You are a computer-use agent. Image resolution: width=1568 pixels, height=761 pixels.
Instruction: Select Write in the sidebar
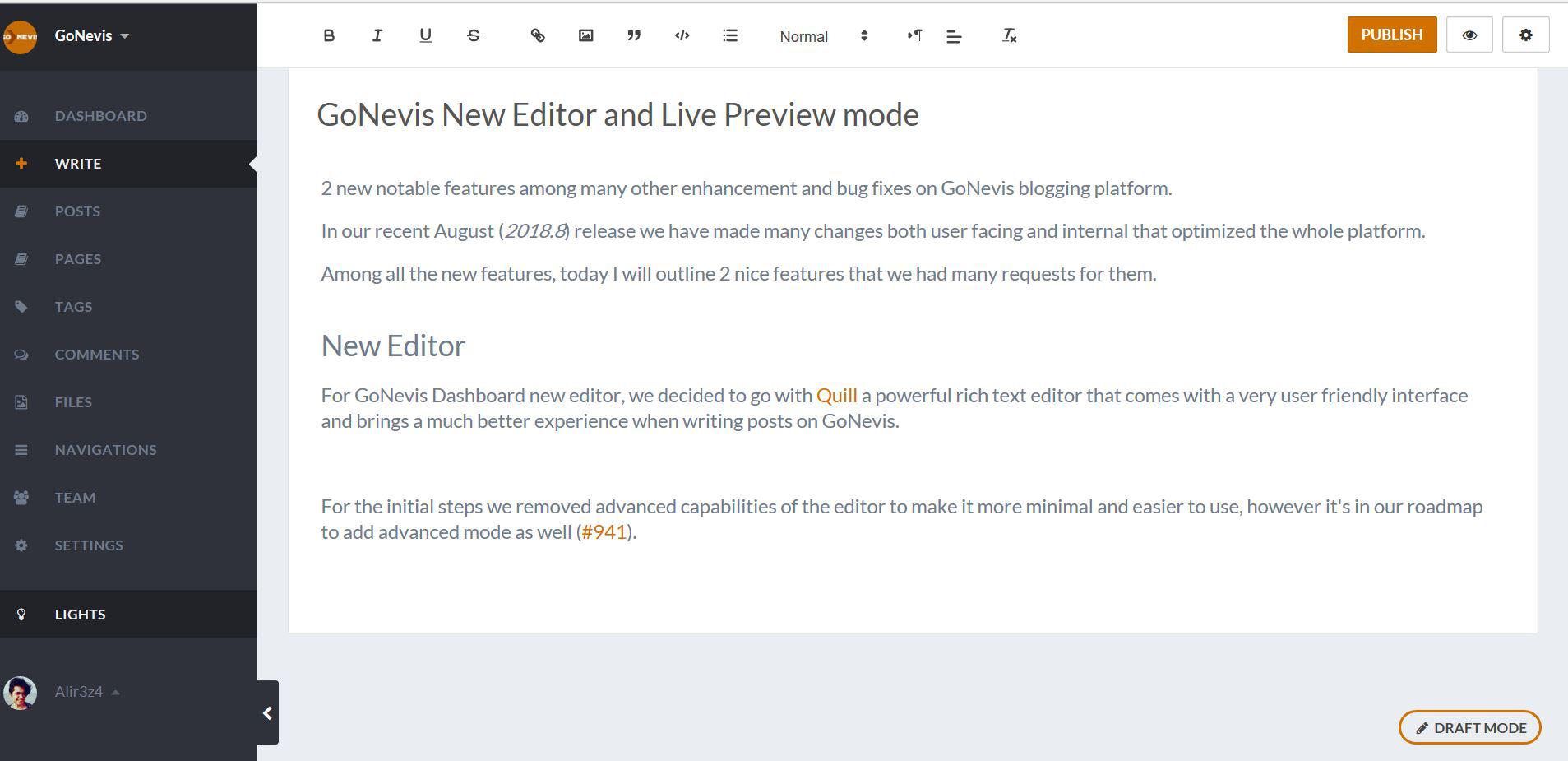[128, 164]
